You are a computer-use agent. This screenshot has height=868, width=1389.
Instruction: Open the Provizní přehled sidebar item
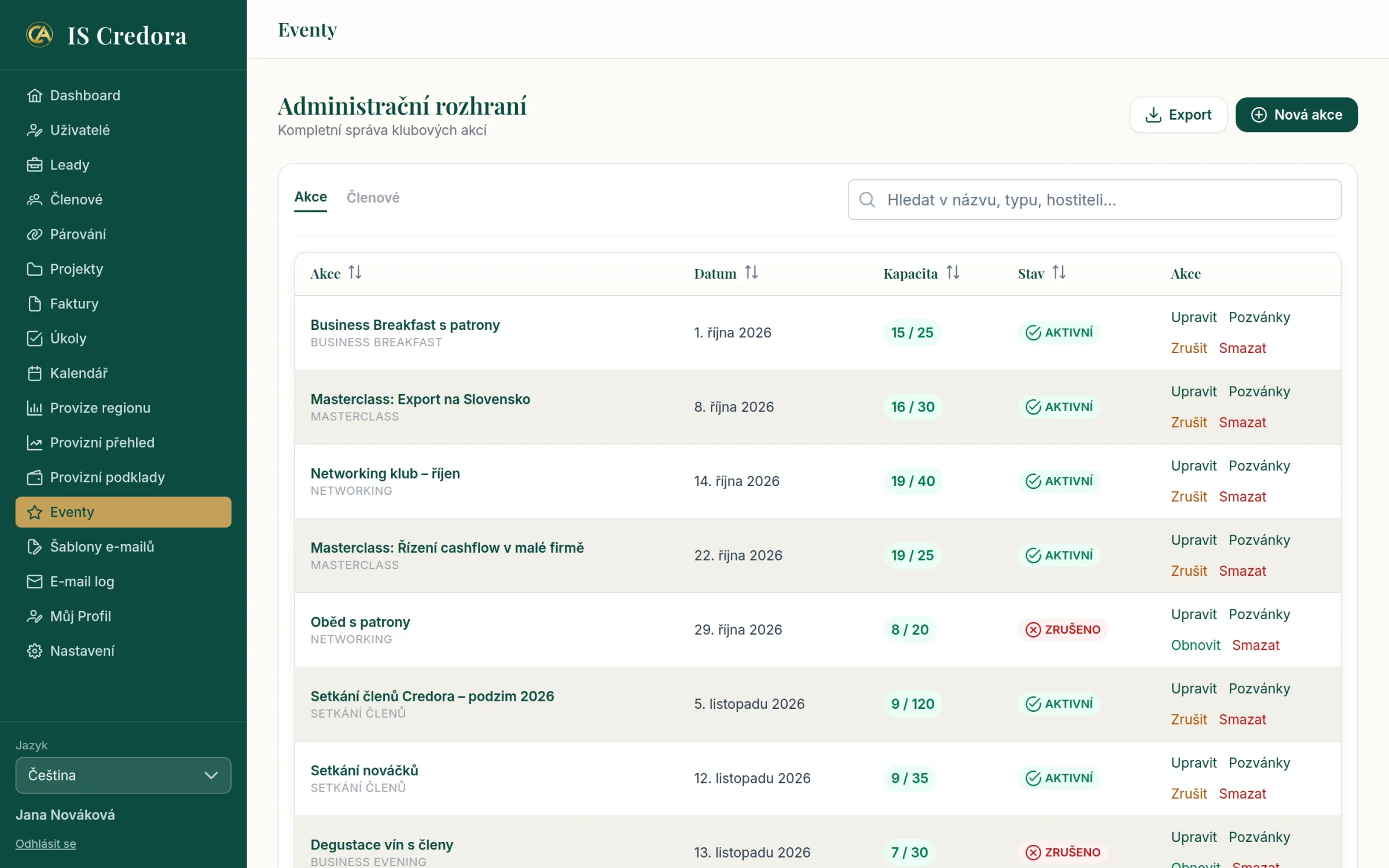coord(123,443)
